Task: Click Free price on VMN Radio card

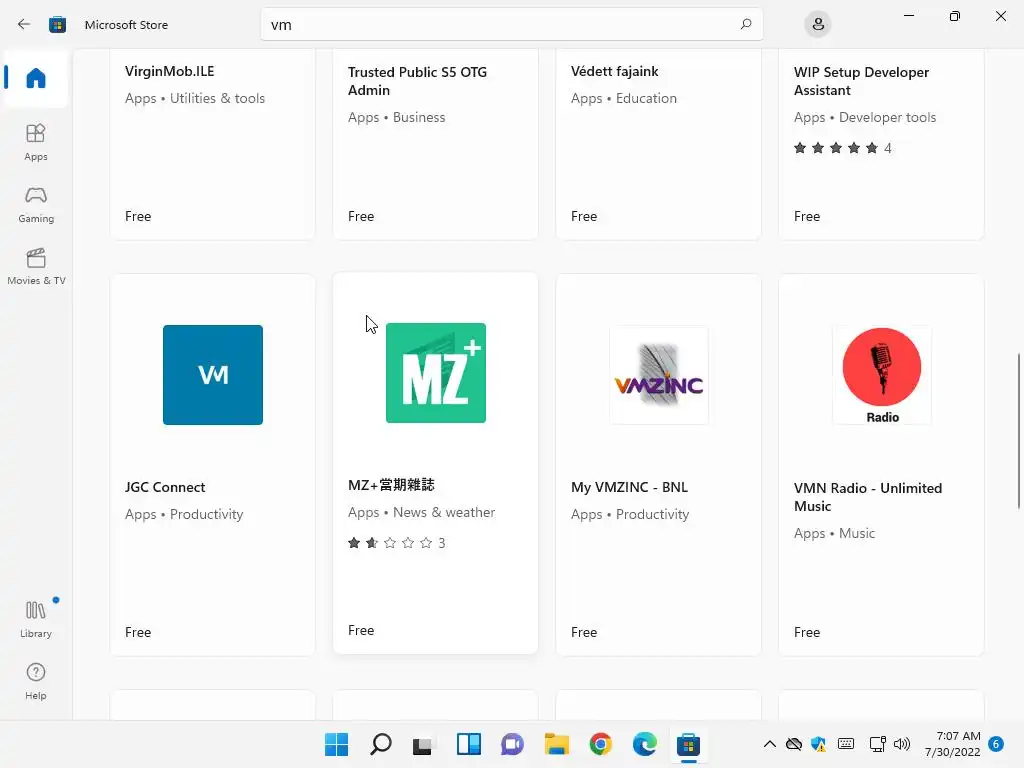Action: click(x=807, y=632)
